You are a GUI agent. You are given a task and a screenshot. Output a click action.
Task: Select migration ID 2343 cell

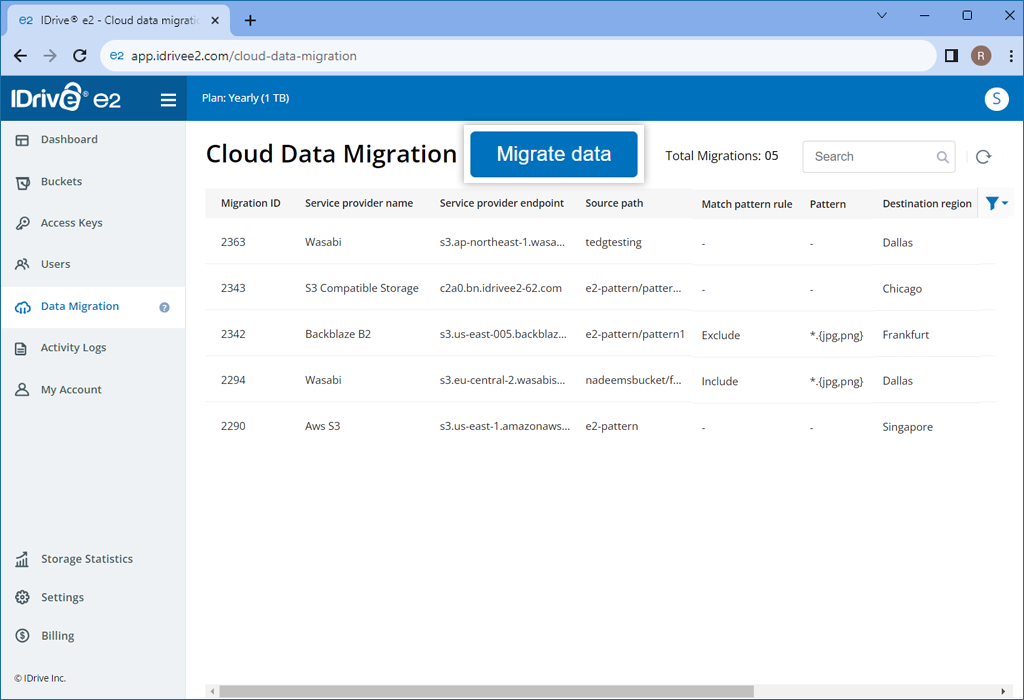coord(233,288)
